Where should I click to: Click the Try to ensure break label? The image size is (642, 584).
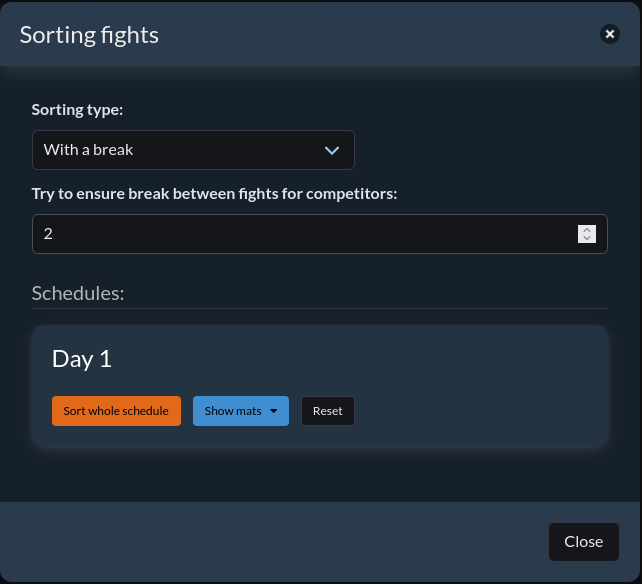coord(214,193)
